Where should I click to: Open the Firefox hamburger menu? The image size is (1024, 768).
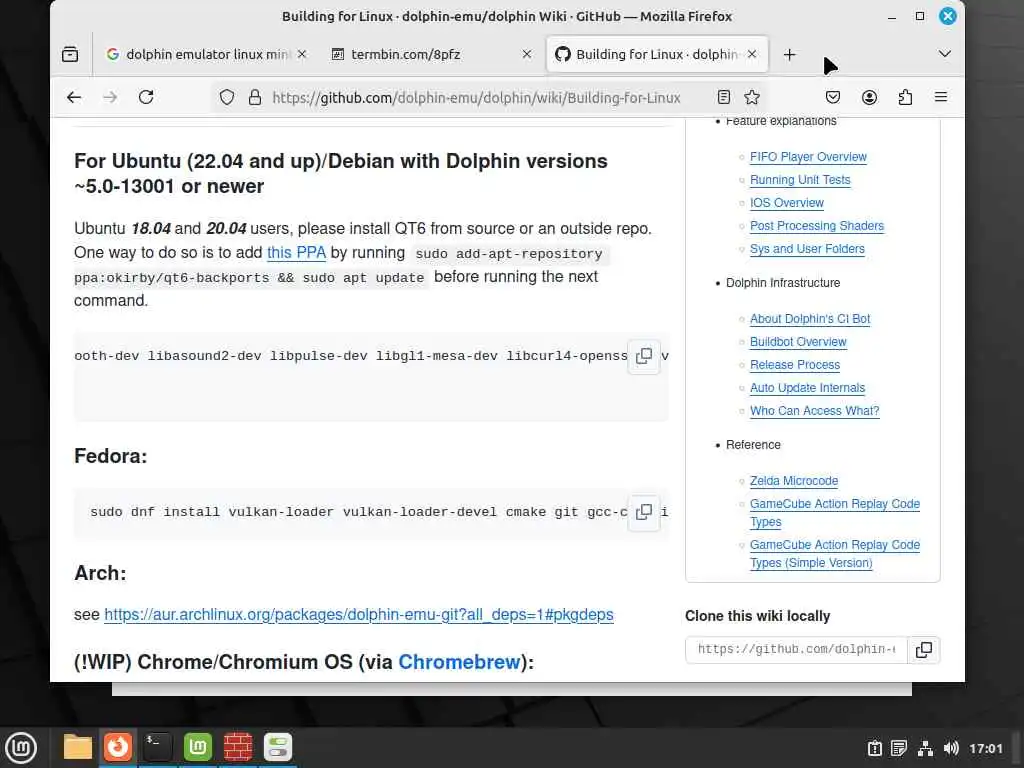pyautogui.click(x=941, y=97)
